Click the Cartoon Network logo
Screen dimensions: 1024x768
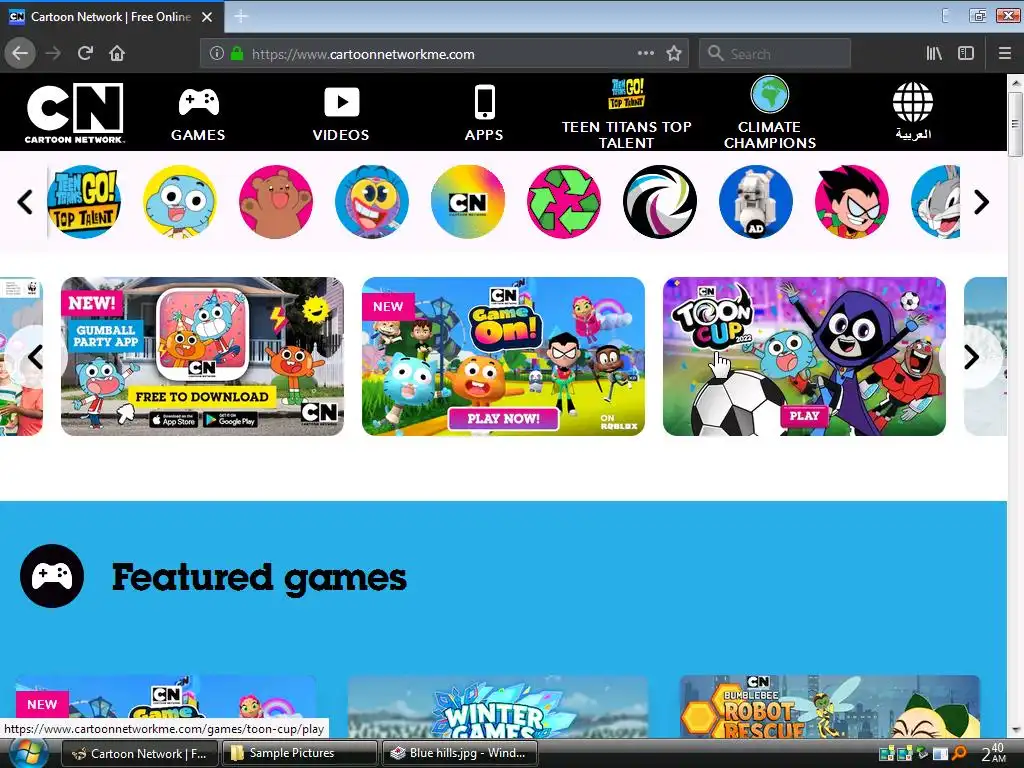74,112
